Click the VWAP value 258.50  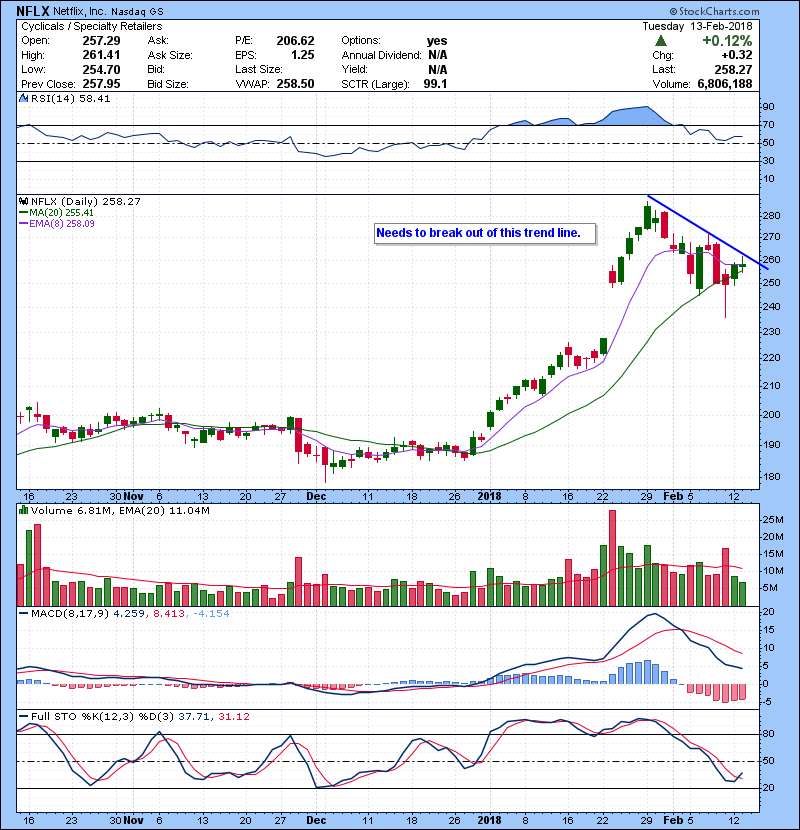pos(295,84)
